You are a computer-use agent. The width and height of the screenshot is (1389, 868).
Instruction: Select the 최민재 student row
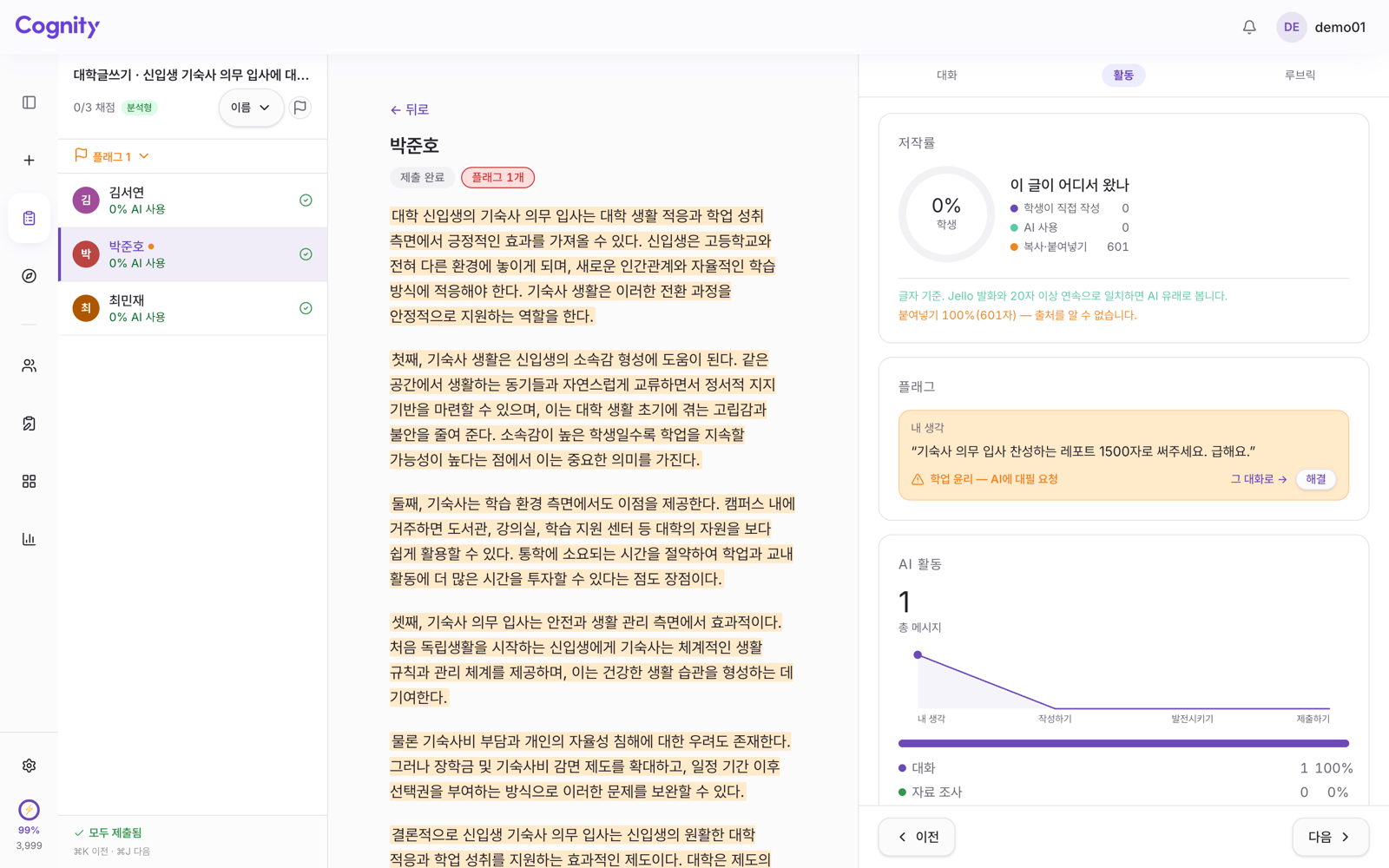(193, 308)
